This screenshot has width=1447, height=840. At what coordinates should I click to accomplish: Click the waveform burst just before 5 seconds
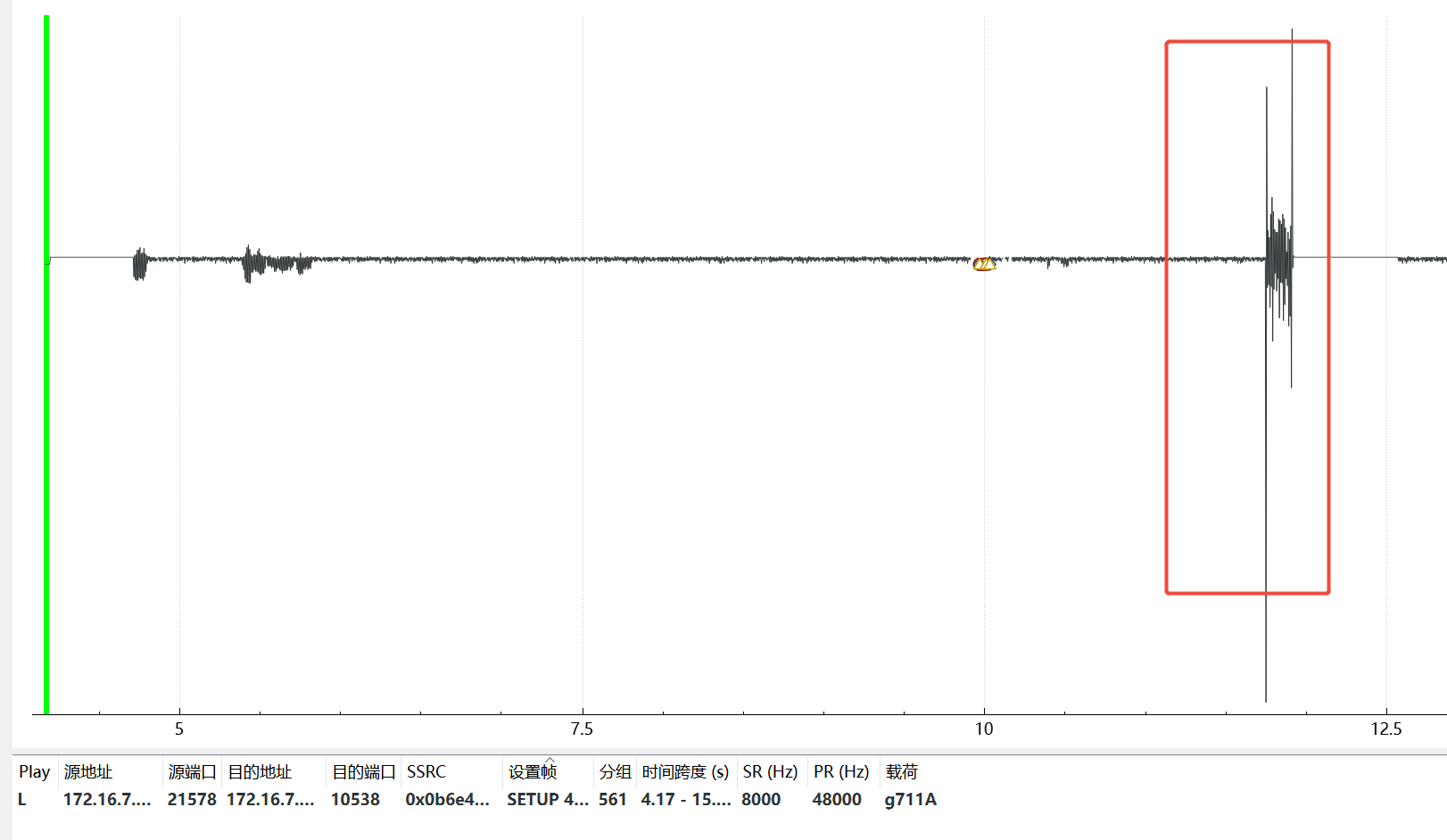[x=139, y=264]
